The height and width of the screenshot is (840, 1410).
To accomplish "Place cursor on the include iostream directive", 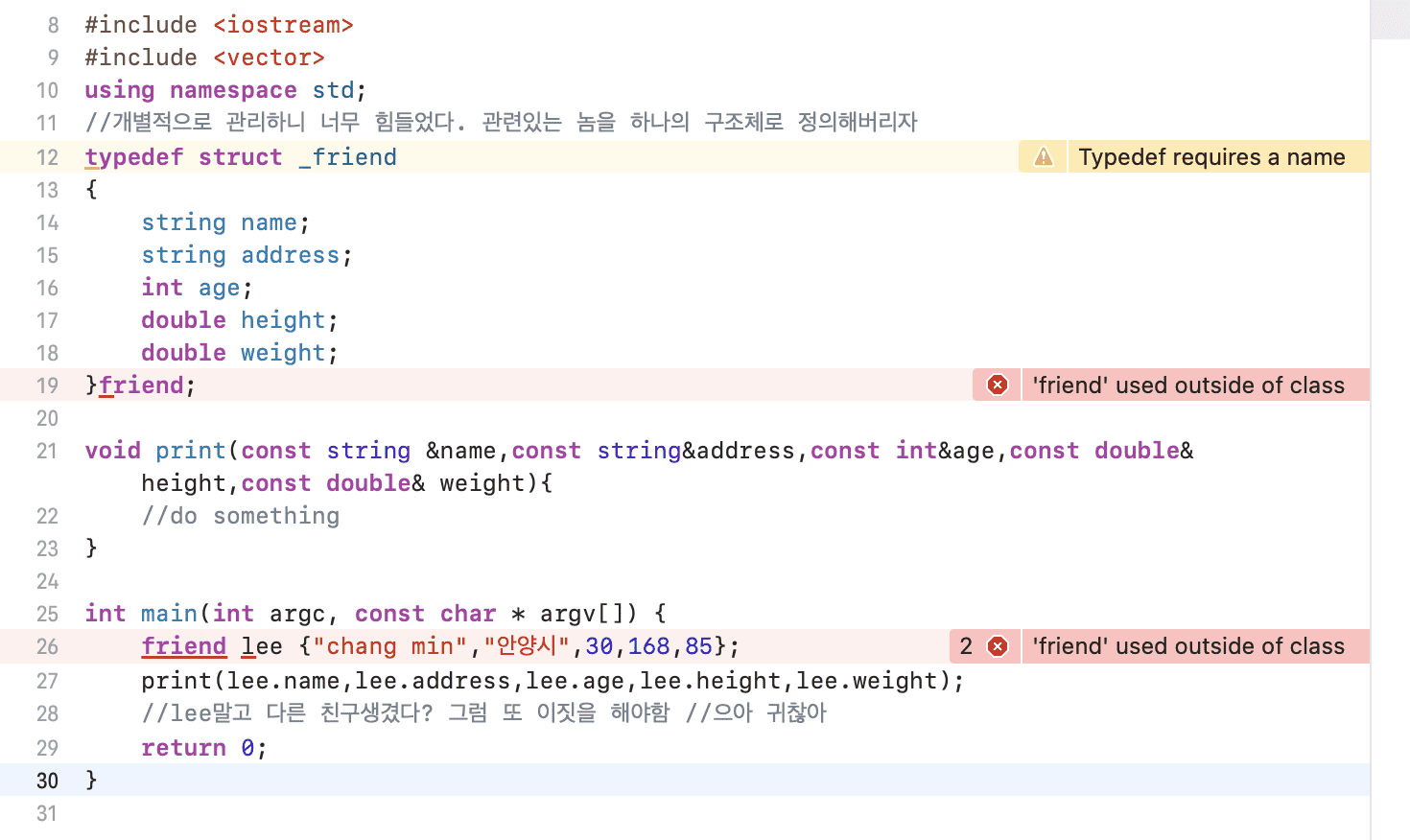I will 221,24.
